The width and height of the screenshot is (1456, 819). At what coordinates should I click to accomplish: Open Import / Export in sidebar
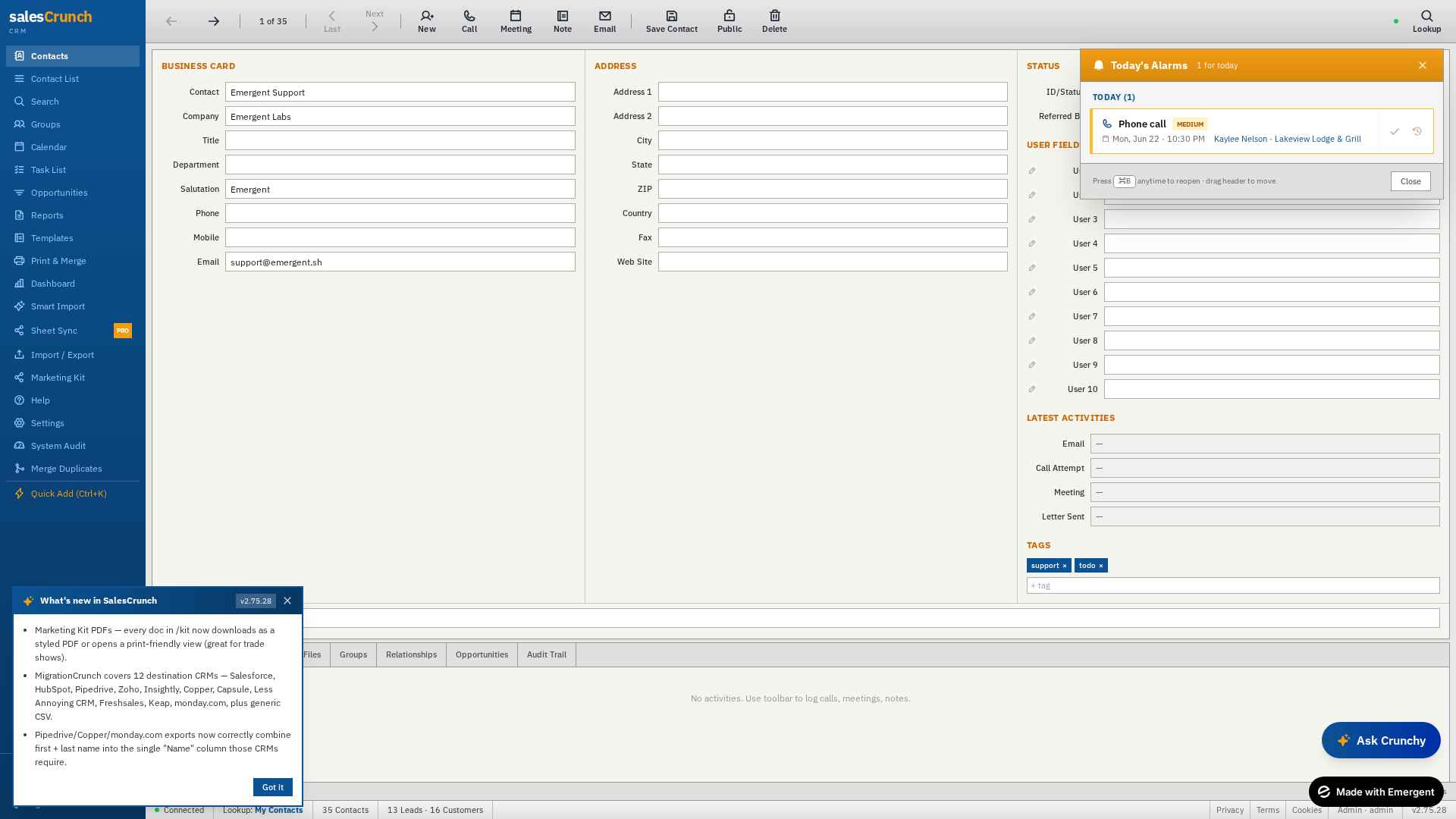click(73, 355)
